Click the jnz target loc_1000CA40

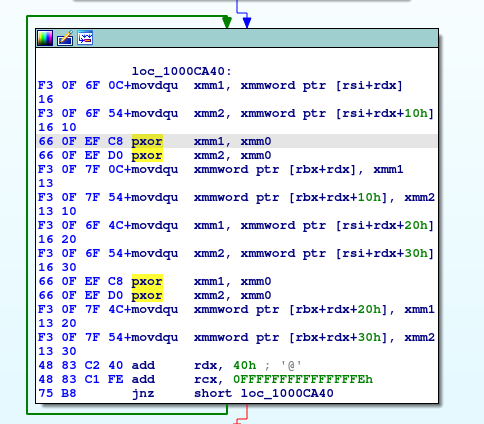pos(287,393)
